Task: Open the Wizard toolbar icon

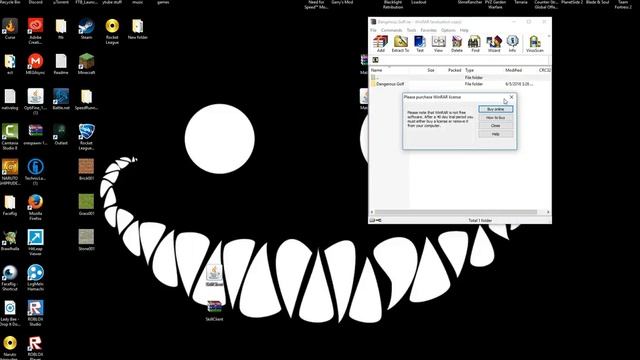Action: 494,44
